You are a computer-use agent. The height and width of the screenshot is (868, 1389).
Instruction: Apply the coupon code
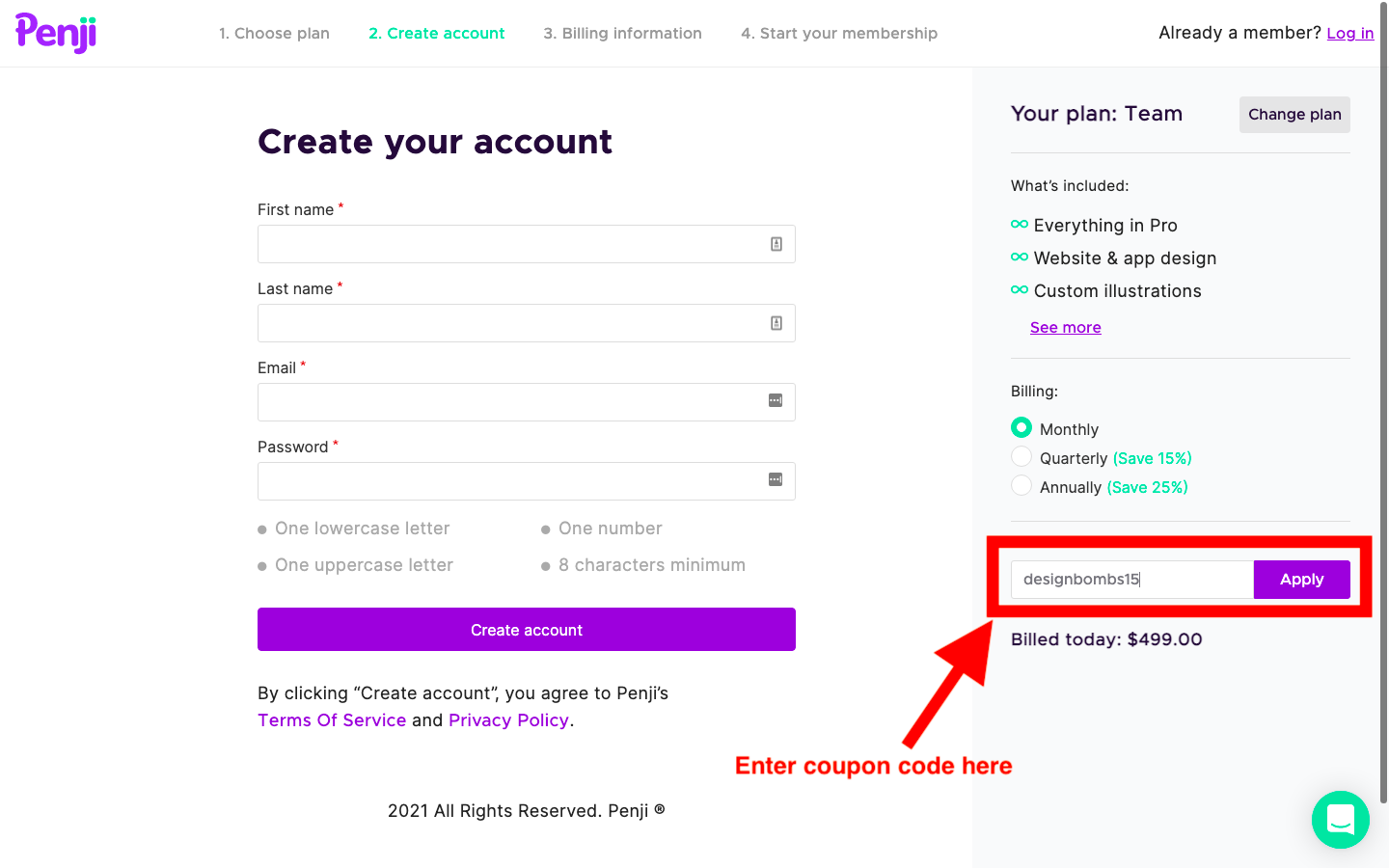(1301, 580)
